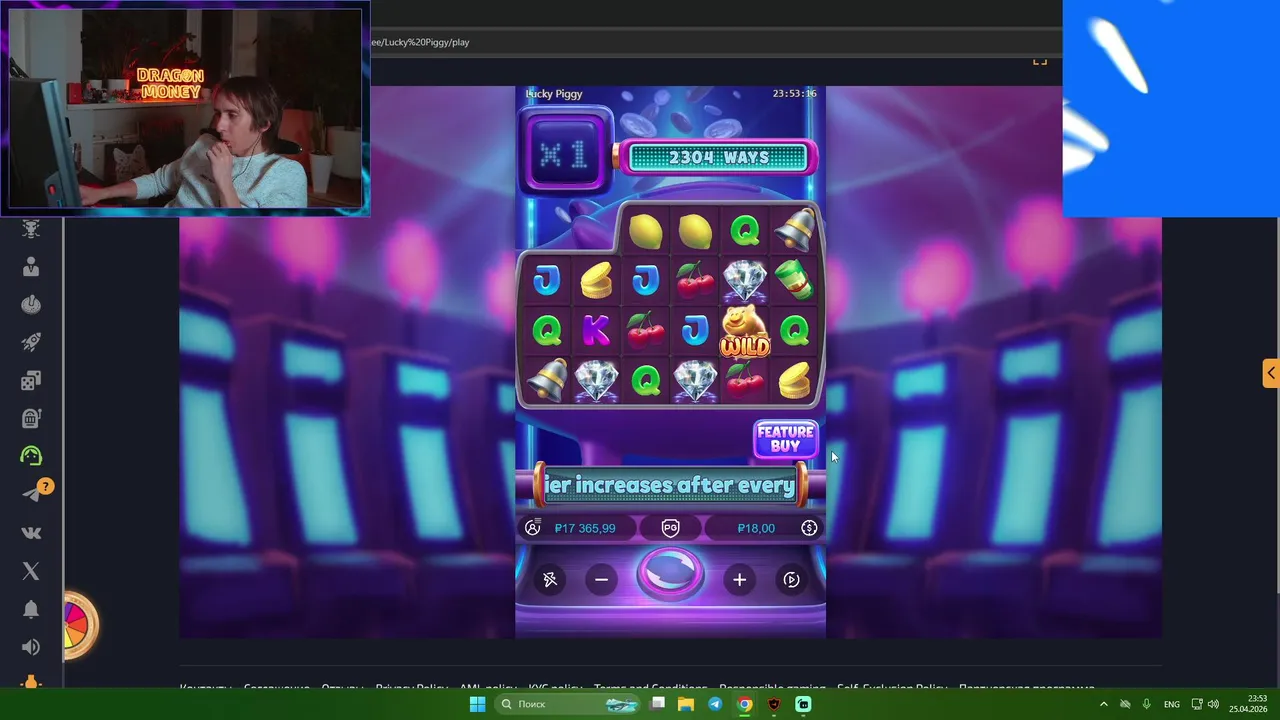The height and width of the screenshot is (720, 1280).
Task: Click the microphone tray icon
Action: tap(1146, 704)
